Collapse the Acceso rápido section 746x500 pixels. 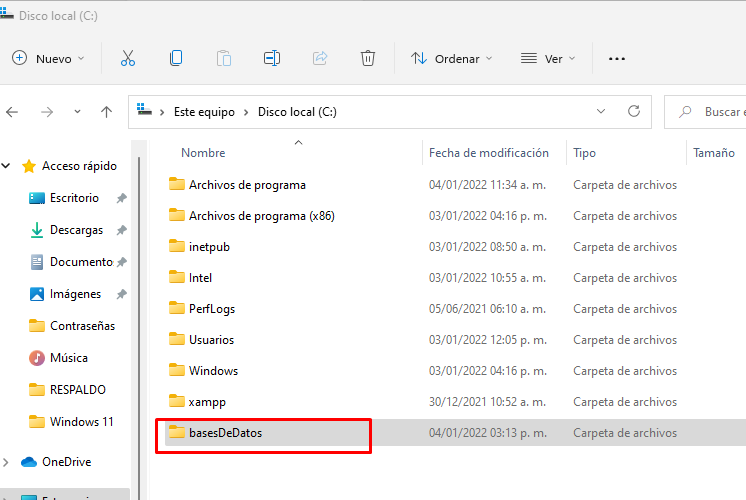[8, 166]
